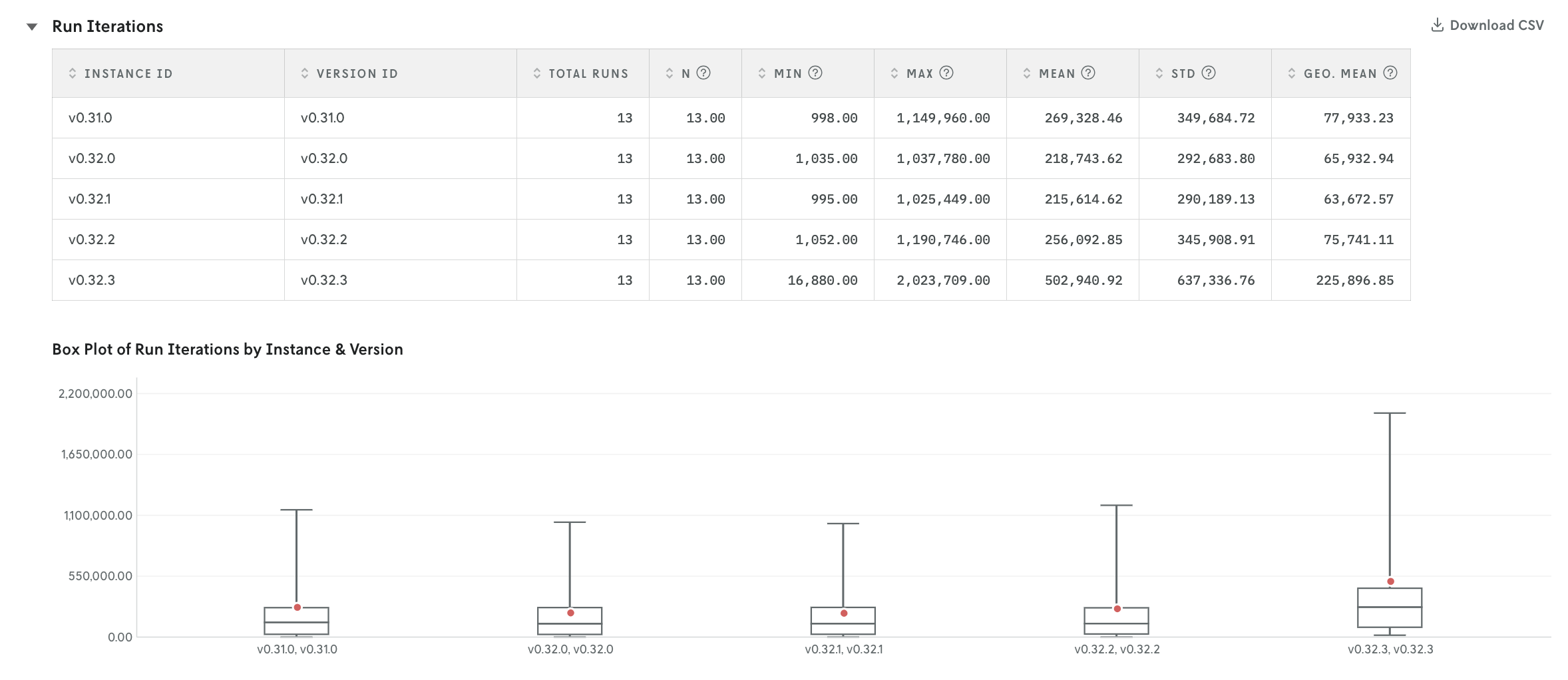Click Mean value 269,328.46
Viewport: 1568px width, 680px height.
(1083, 118)
